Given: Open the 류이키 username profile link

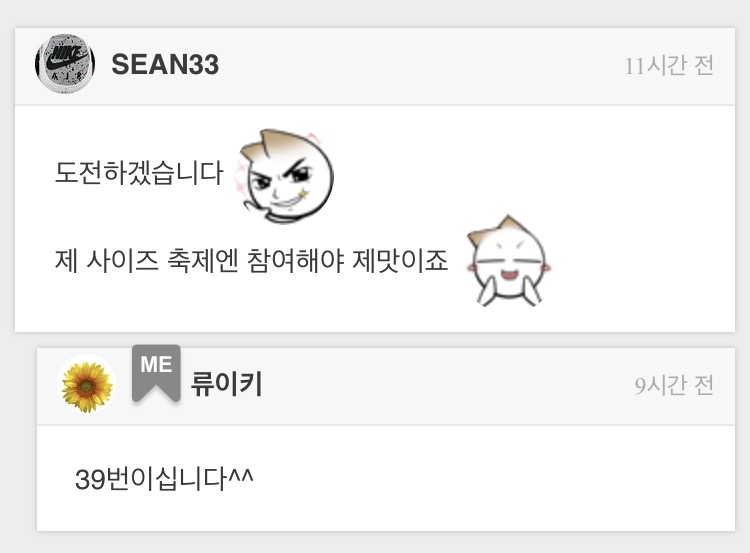Looking at the screenshot, I should (227, 384).
